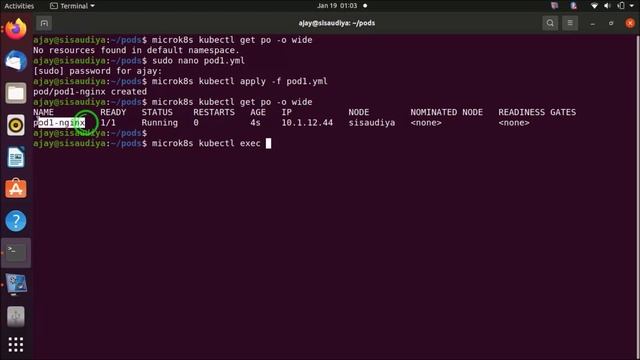Click the AGE value 4s

click(256, 122)
